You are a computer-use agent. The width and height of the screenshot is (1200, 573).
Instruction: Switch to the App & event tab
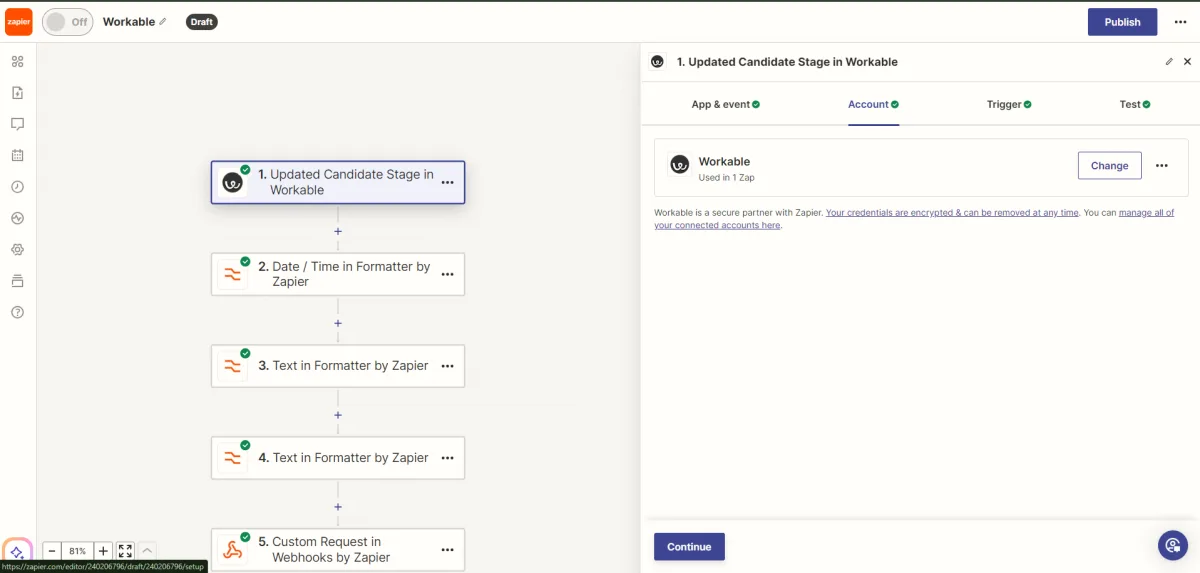pos(725,104)
